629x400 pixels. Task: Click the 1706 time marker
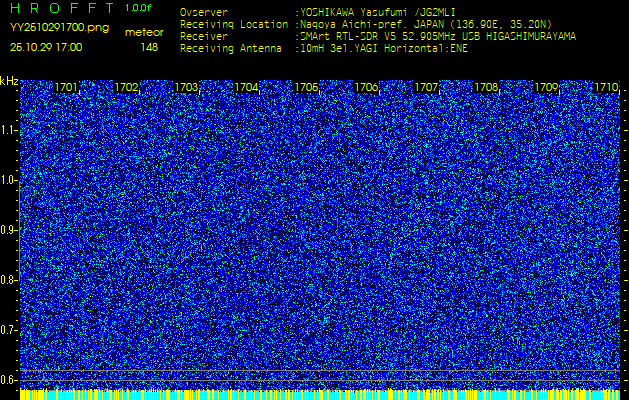(366, 87)
